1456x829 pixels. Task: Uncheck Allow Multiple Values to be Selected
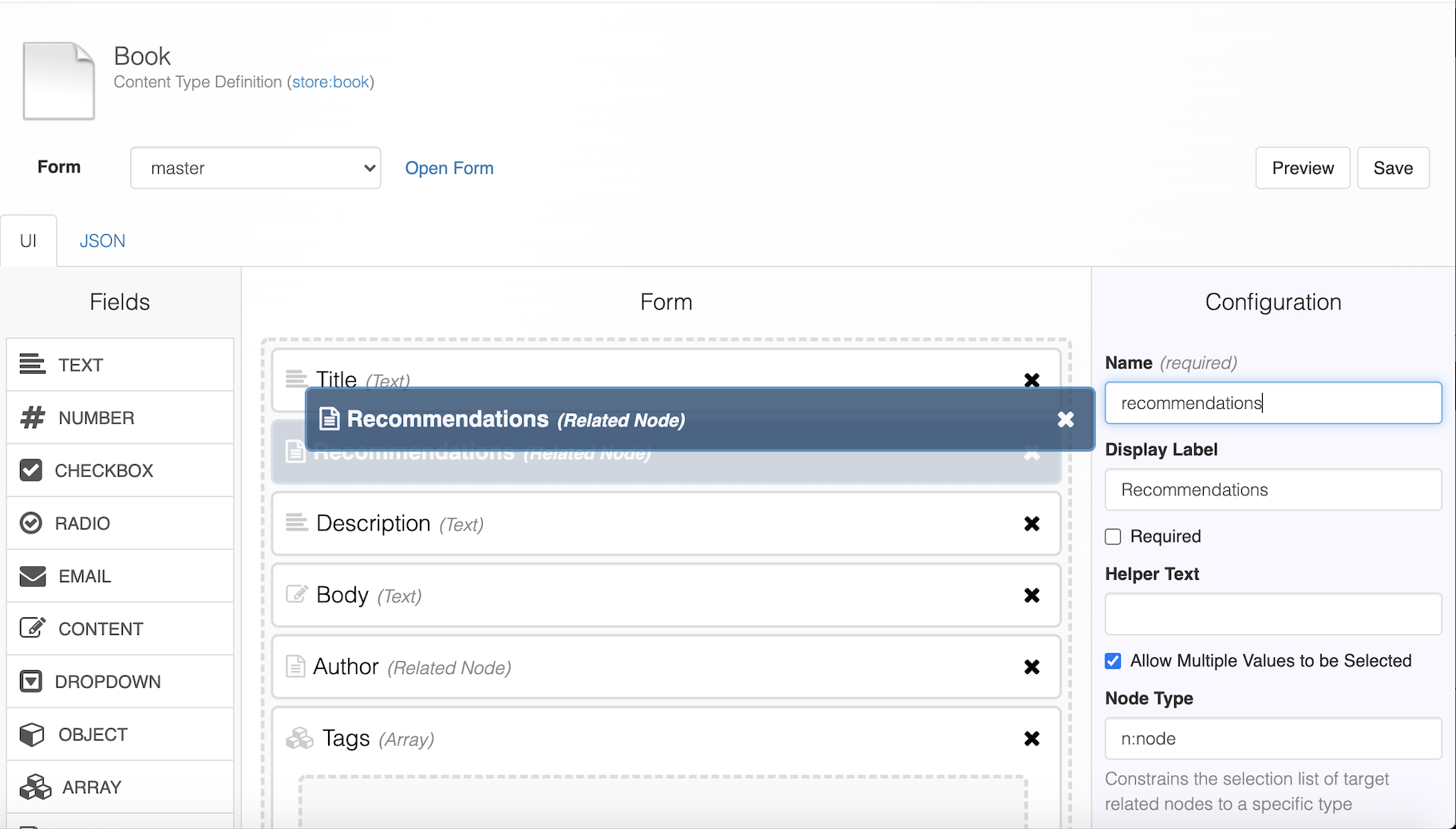(x=1113, y=661)
